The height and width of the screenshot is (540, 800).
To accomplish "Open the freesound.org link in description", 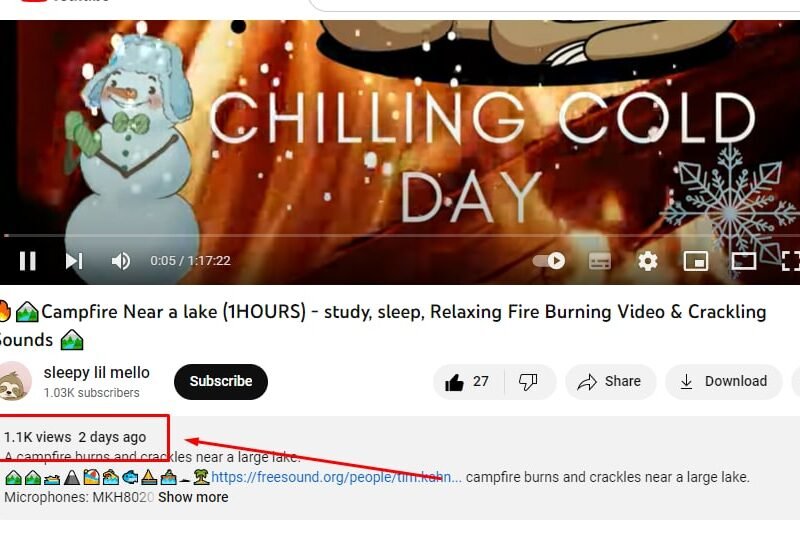I will click(x=336, y=477).
